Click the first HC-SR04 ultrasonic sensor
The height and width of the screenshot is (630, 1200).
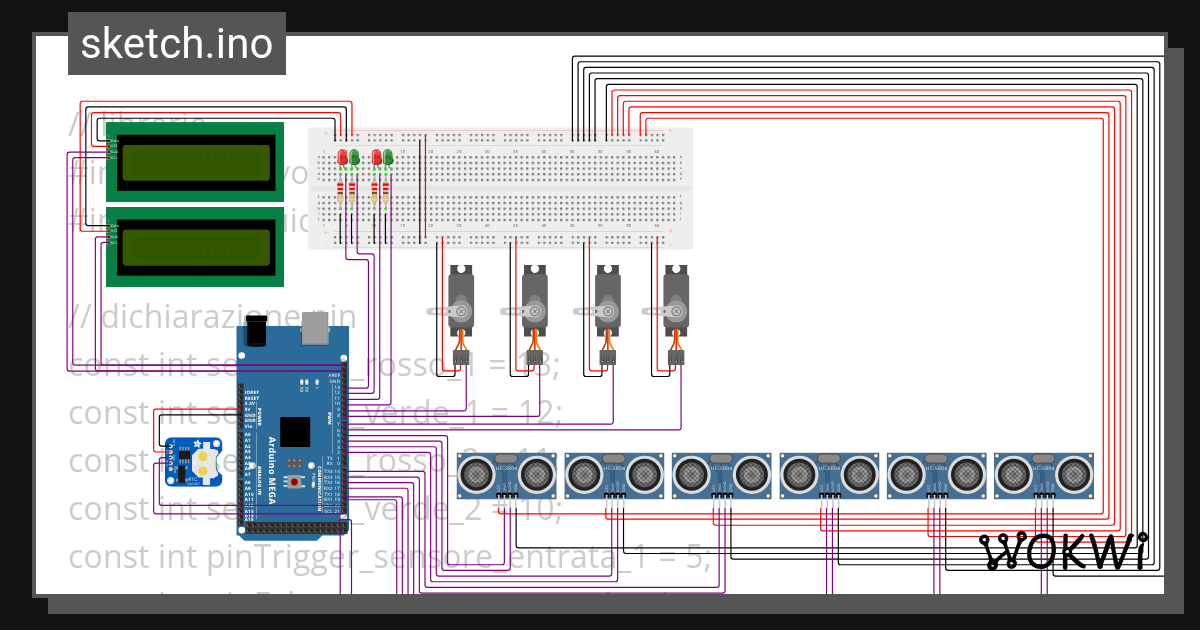click(505, 475)
